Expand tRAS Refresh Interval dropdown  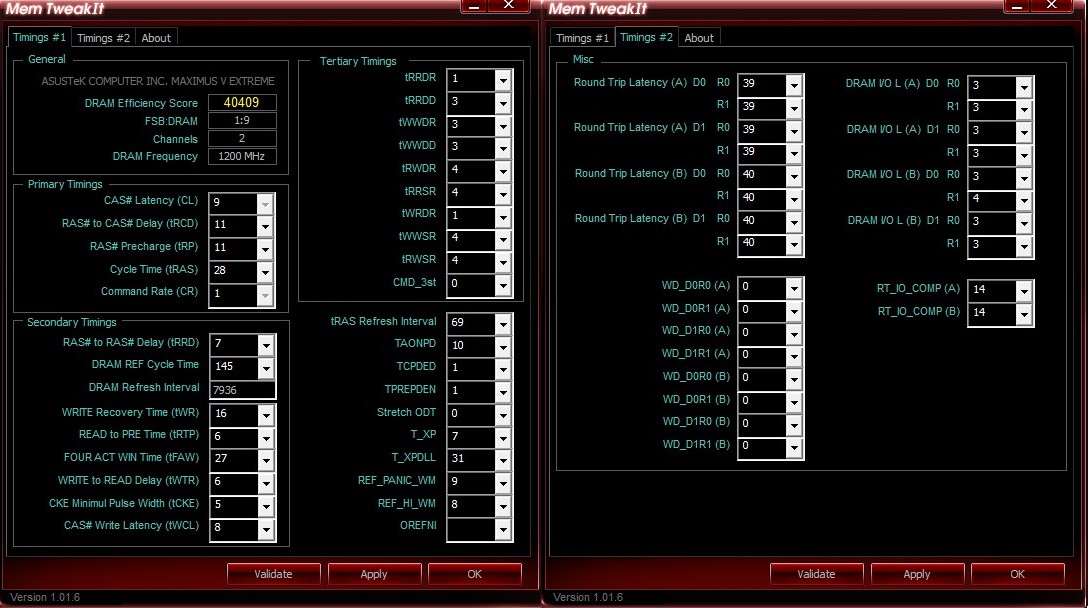click(x=503, y=324)
